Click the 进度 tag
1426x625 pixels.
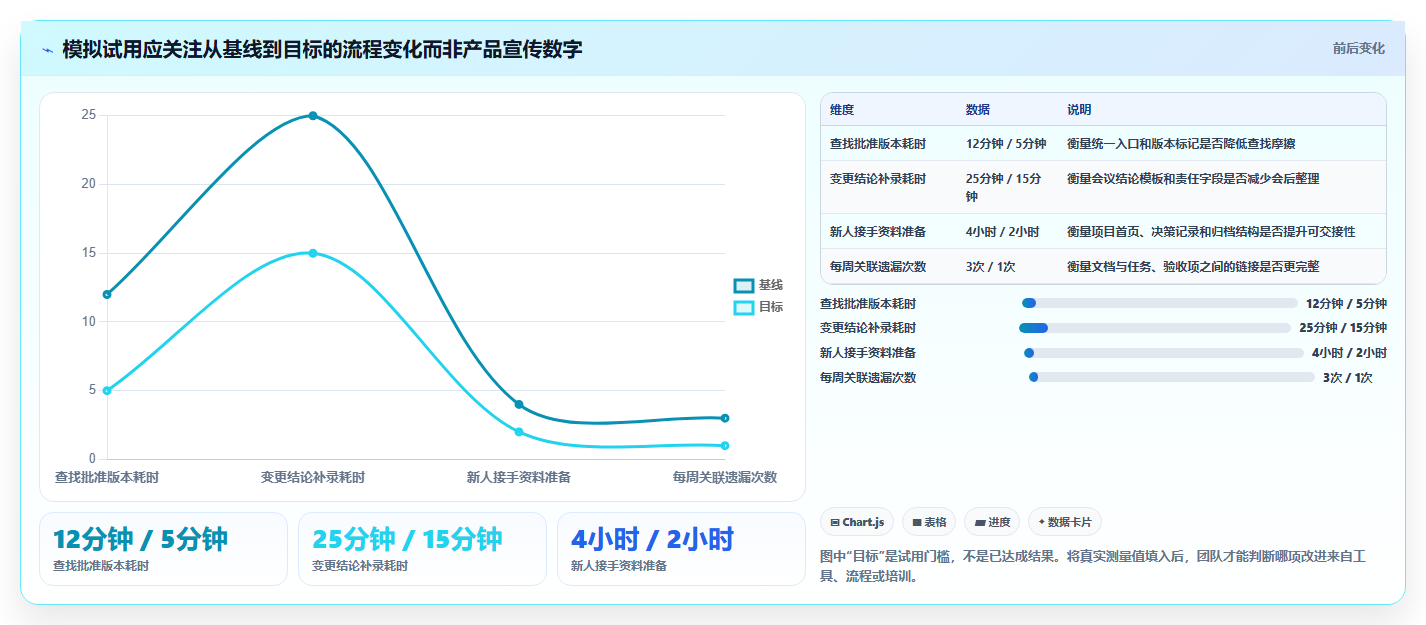992,522
